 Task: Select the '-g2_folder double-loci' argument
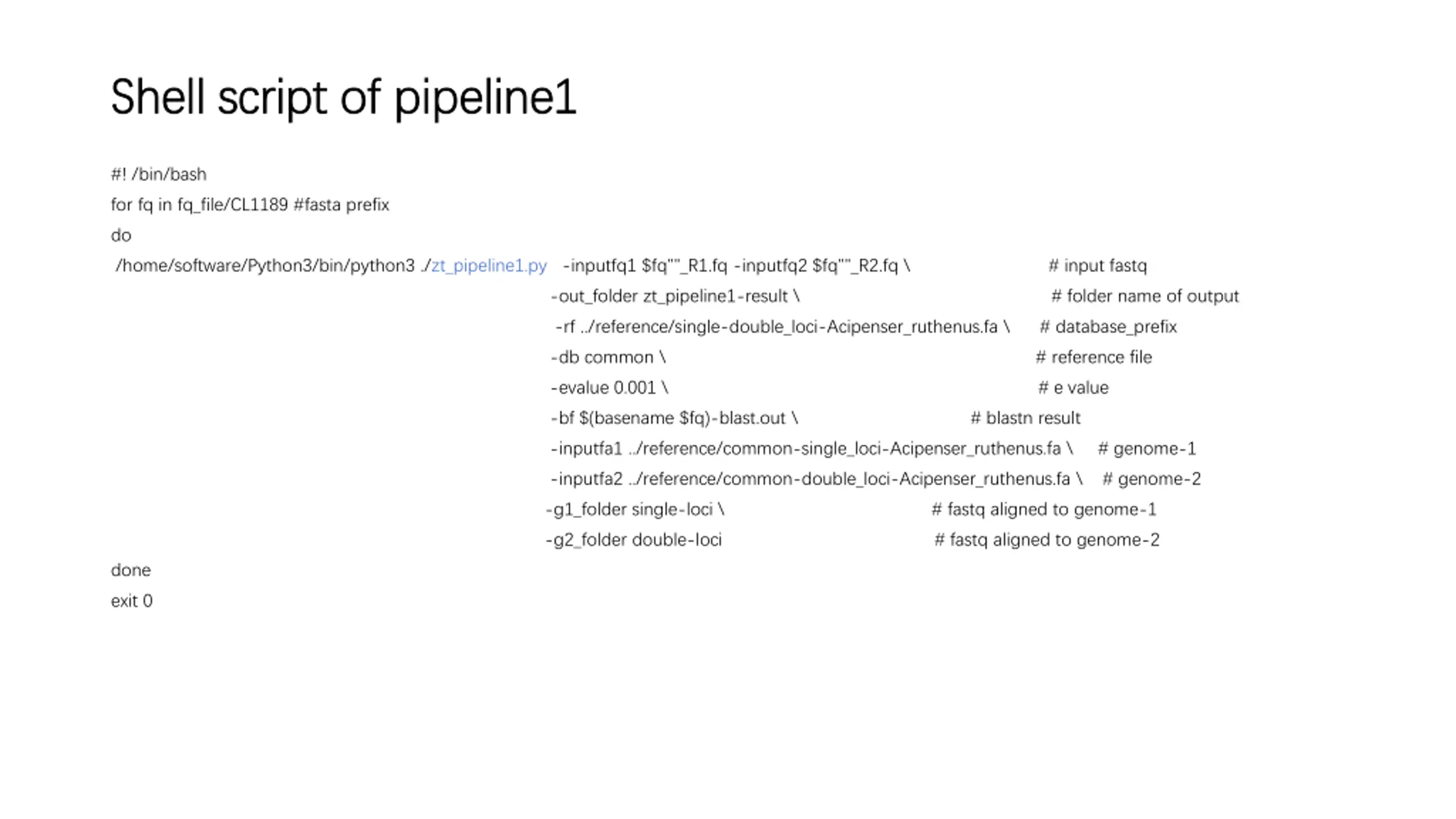point(634,540)
